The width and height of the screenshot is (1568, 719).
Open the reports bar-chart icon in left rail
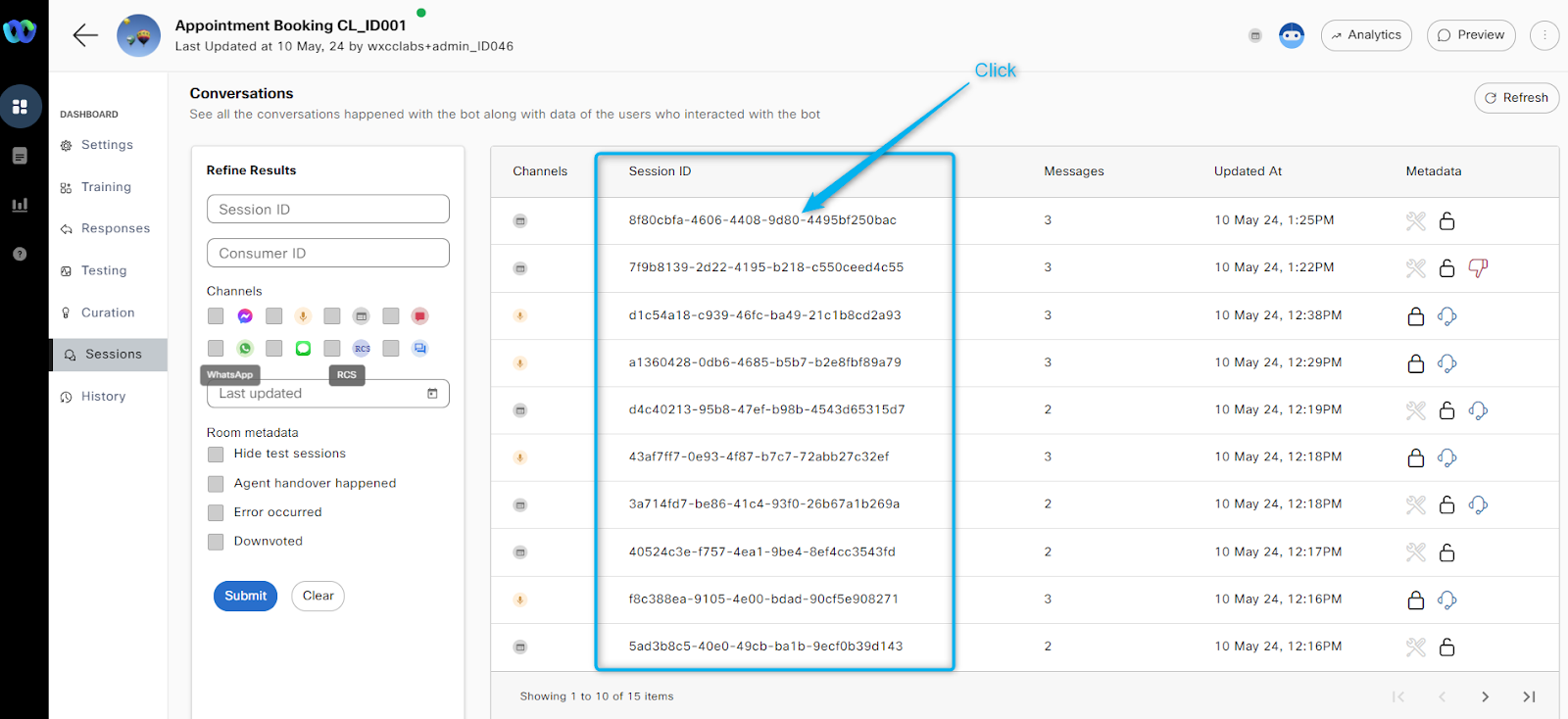(20, 205)
